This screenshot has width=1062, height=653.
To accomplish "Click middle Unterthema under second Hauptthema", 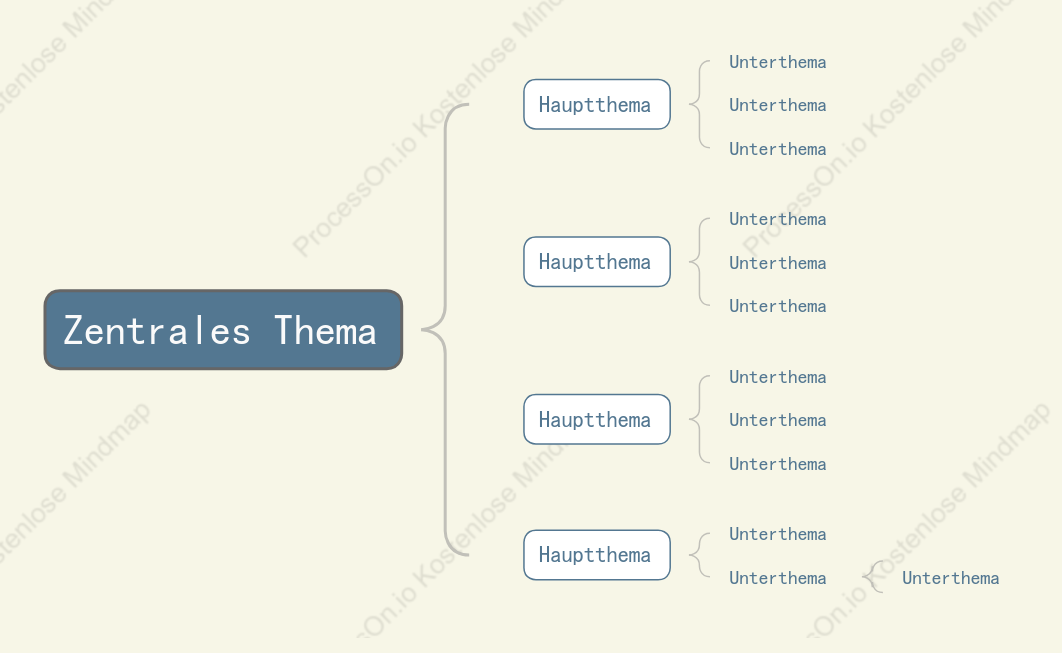I will click(x=778, y=263).
